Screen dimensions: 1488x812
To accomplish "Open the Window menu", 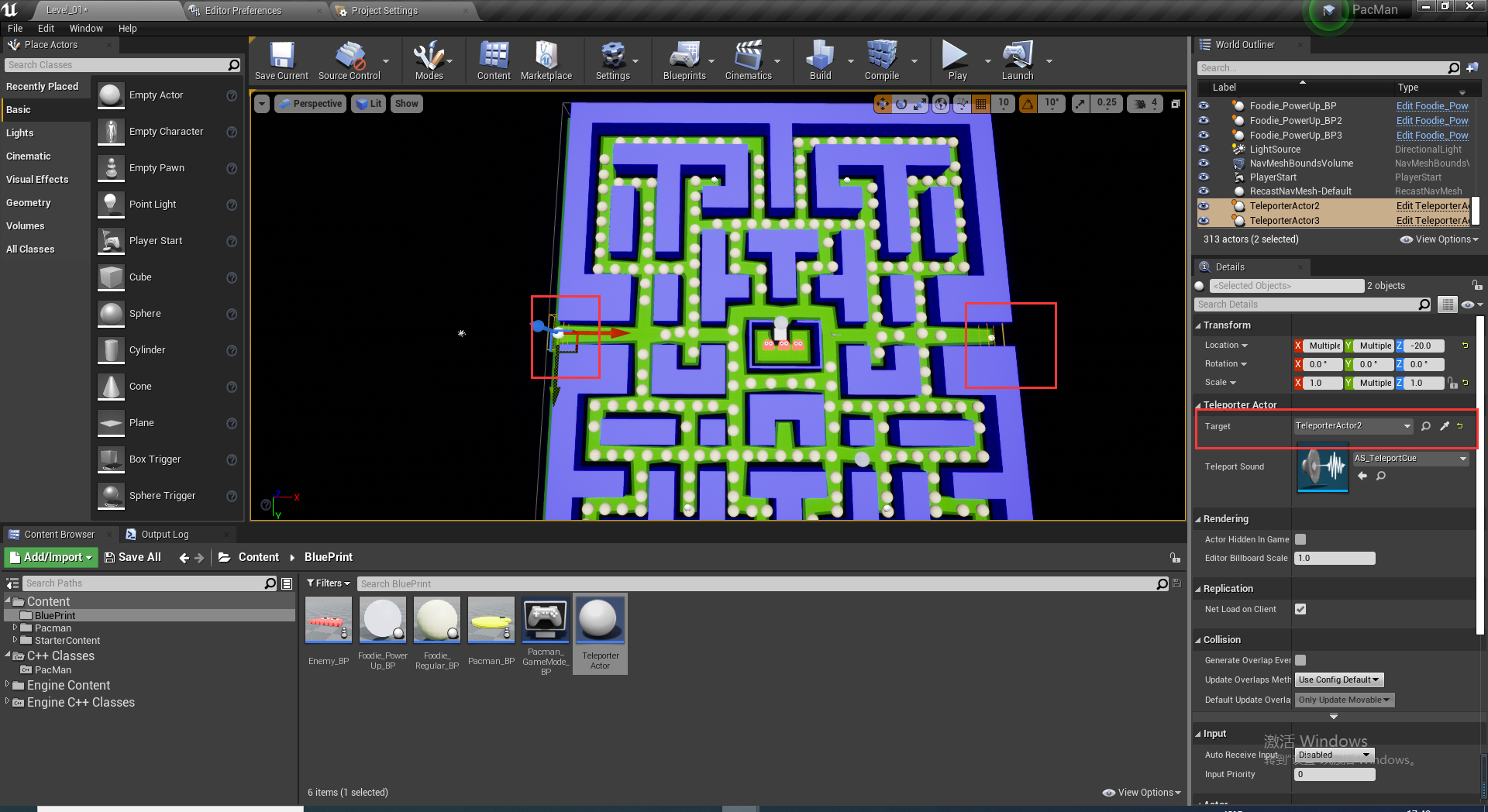I will (x=86, y=28).
